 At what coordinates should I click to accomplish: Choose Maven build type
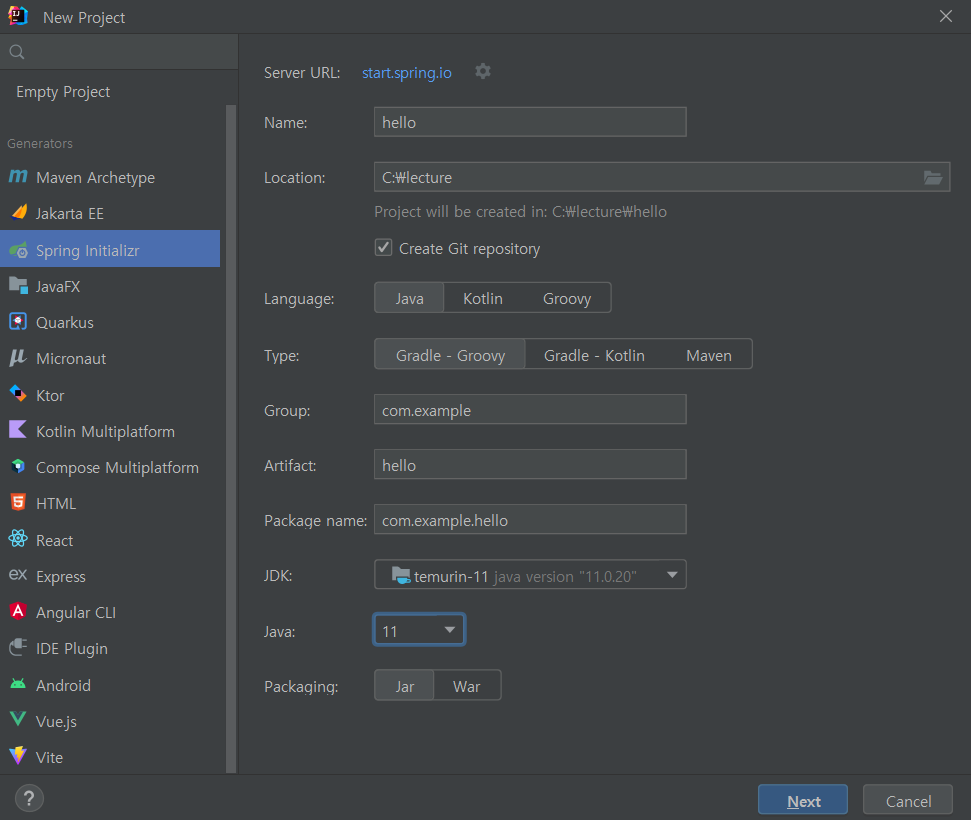(708, 355)
